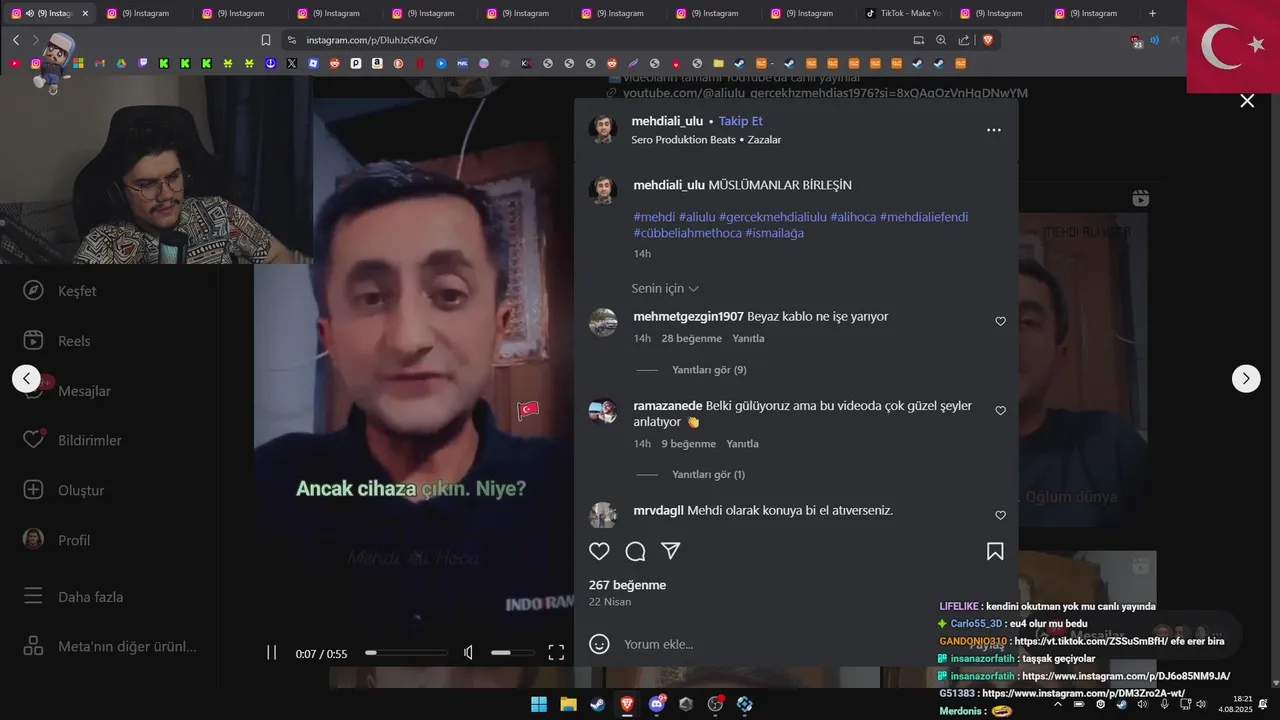The width and height of the screenshot is (1280, 720).
Task: Set position on the video progress bar
Action: [x=406, y=653]
